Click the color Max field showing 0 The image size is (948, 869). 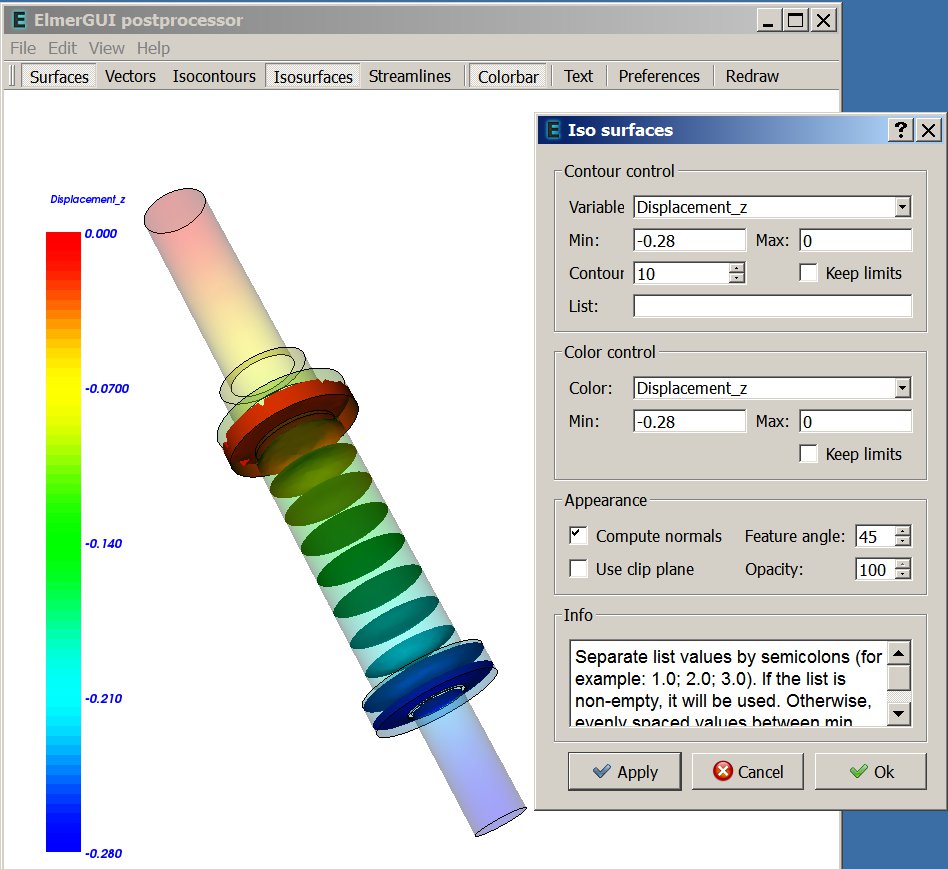click(855, 421)
